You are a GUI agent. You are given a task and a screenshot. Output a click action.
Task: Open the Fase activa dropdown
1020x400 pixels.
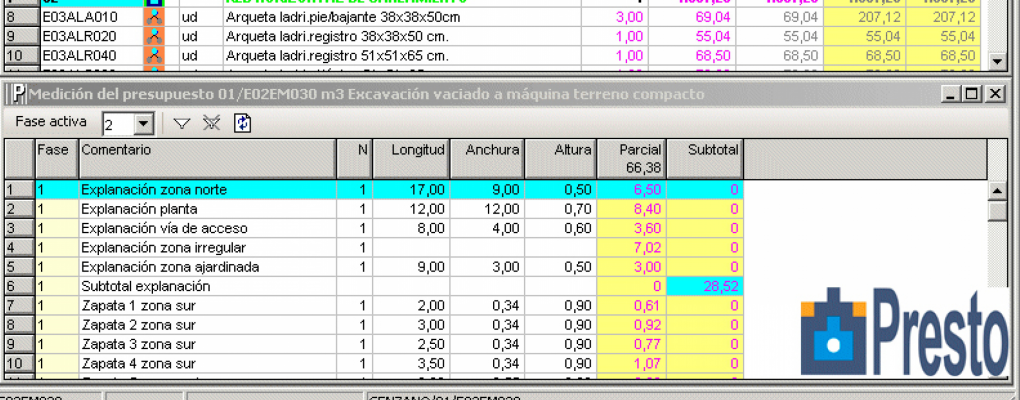tap(143, 124)
